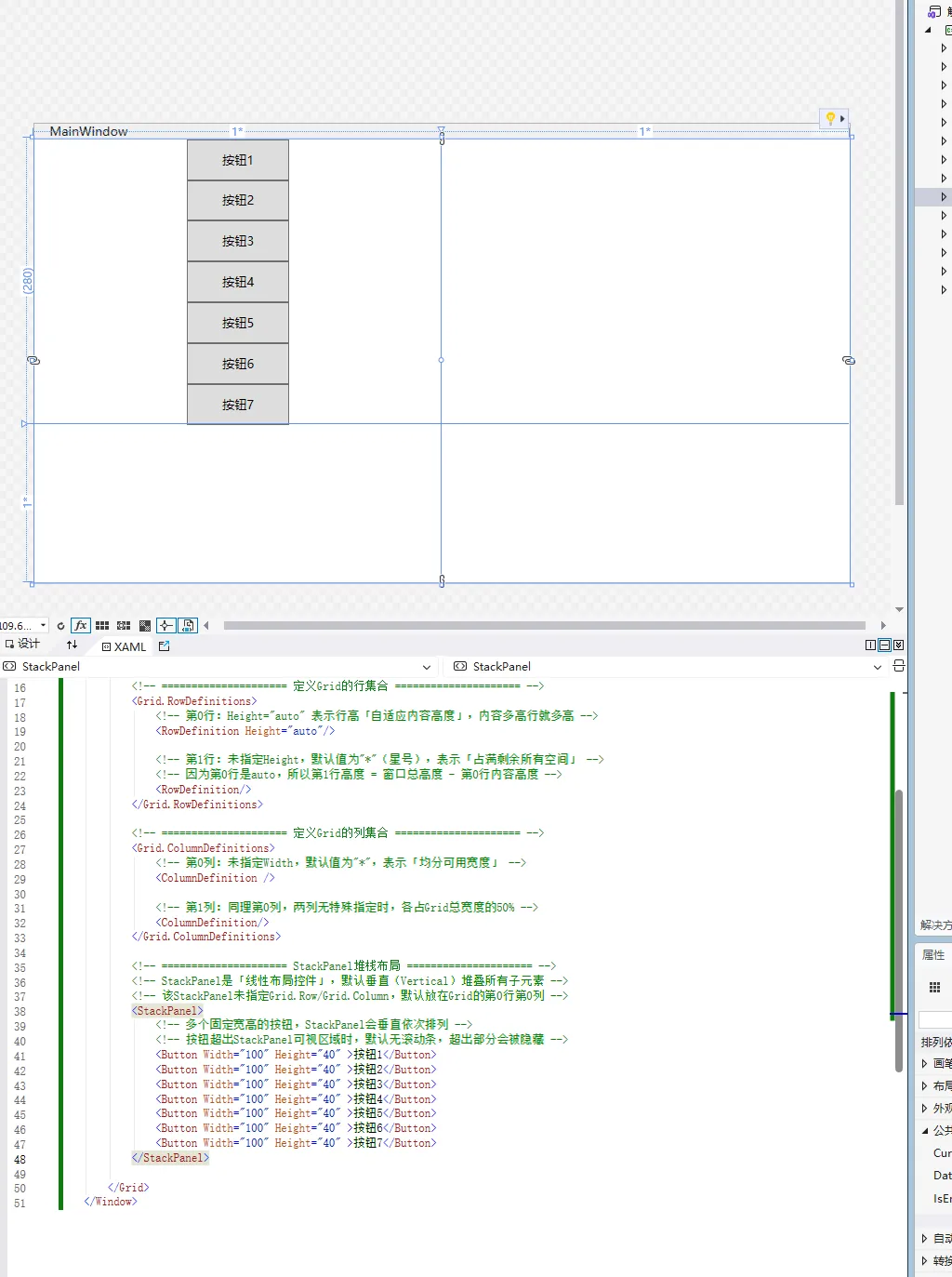Click the <Grid.RowDefinitions> tag on line 17

[x=194, y=701]
